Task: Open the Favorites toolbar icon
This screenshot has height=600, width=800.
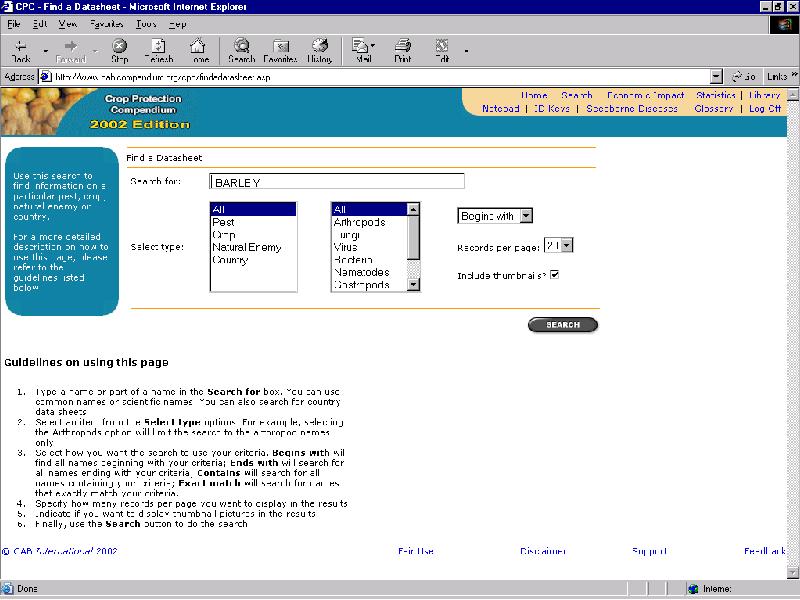Action: 281,51
